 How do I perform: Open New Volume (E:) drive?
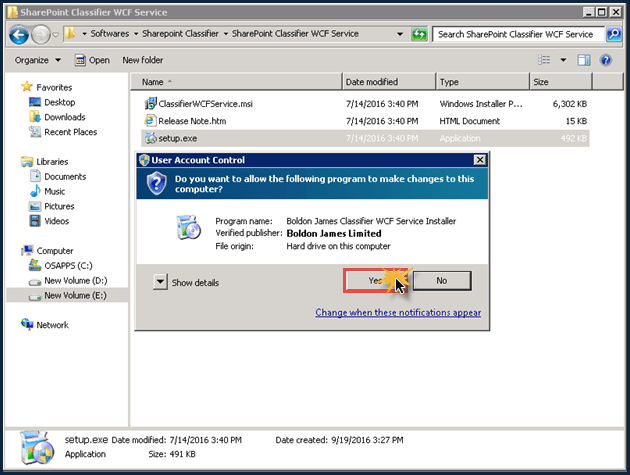pos(76,295)
